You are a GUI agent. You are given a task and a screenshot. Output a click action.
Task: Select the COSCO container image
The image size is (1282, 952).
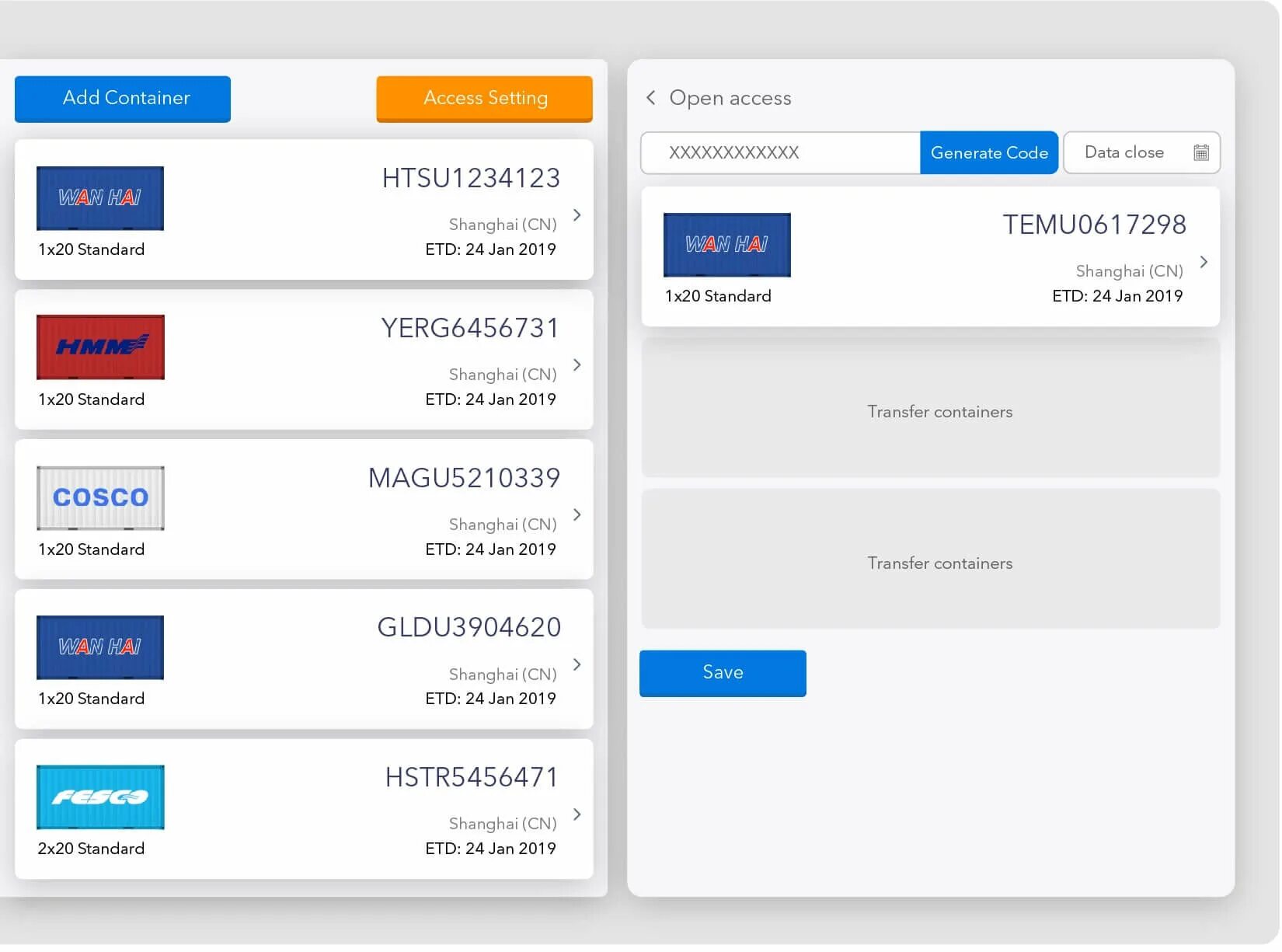(100, 498)
